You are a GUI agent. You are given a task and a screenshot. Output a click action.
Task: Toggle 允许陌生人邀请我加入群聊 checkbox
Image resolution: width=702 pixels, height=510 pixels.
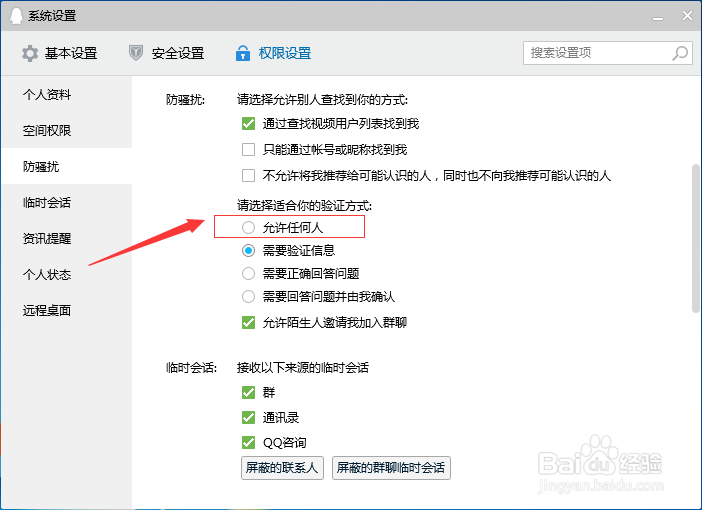[x=248, y=322]
